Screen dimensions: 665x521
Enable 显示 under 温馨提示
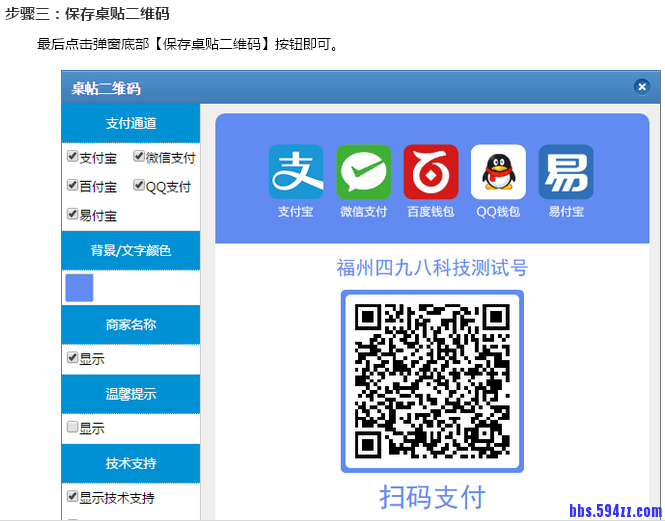tap(73, 426)
